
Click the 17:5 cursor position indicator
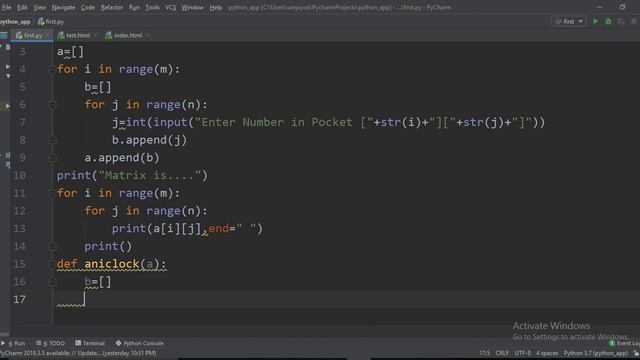pyautogui.click(x=484, y=353)
